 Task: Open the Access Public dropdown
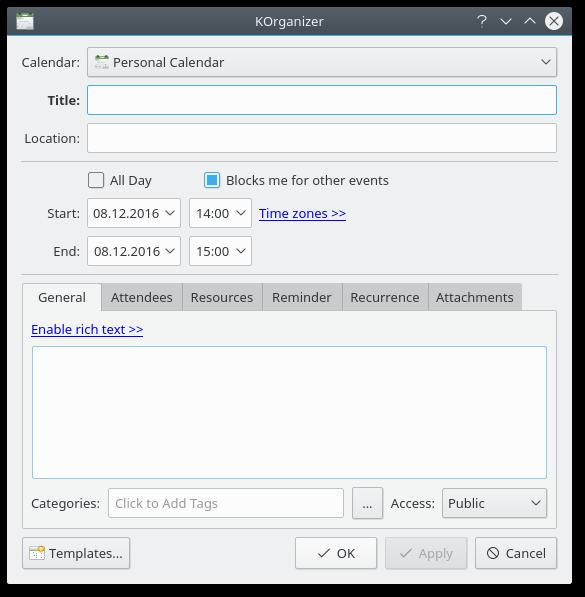[x=494, y=503]
